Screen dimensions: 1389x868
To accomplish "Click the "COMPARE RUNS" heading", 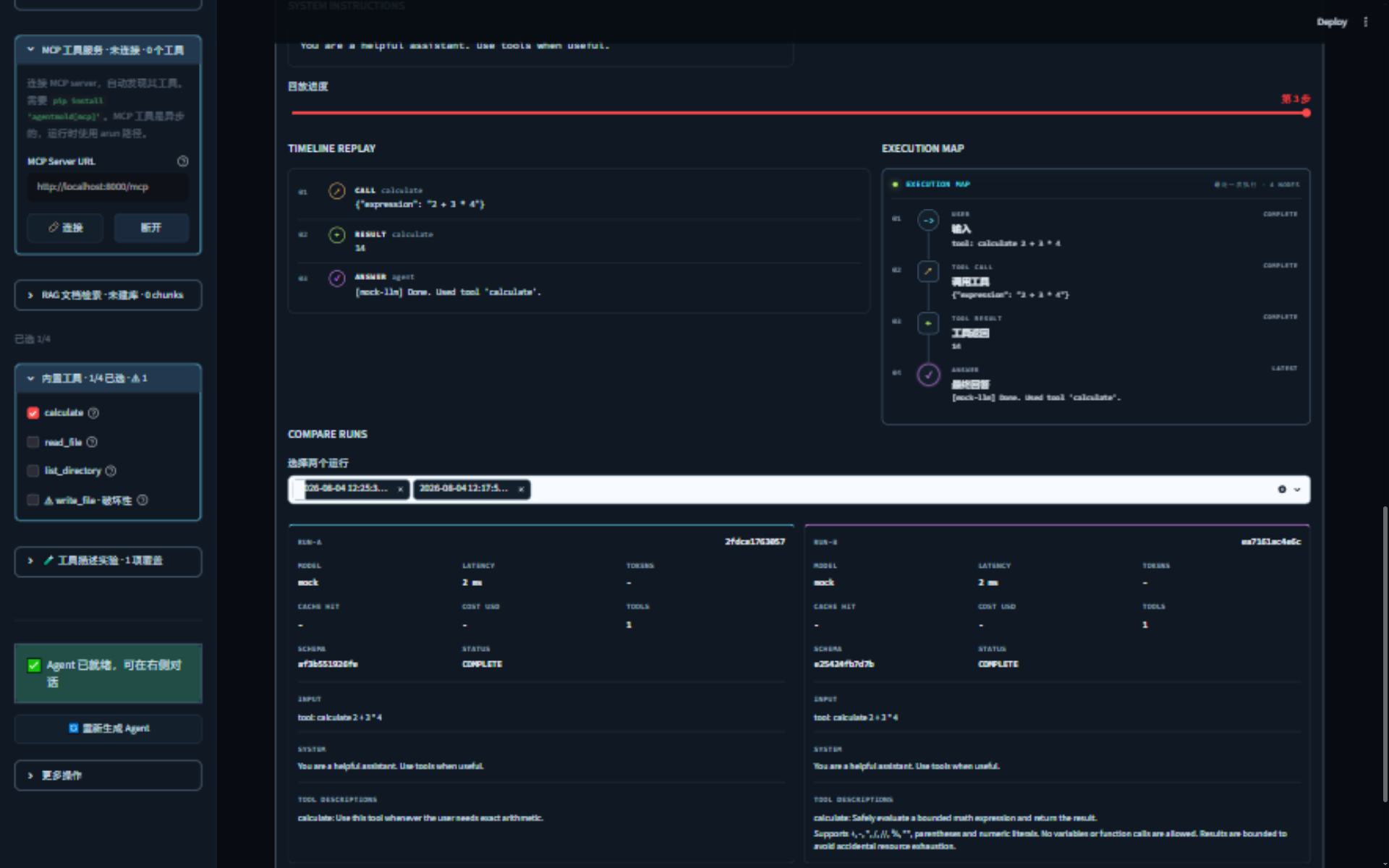I will click(x=327, y=434).
